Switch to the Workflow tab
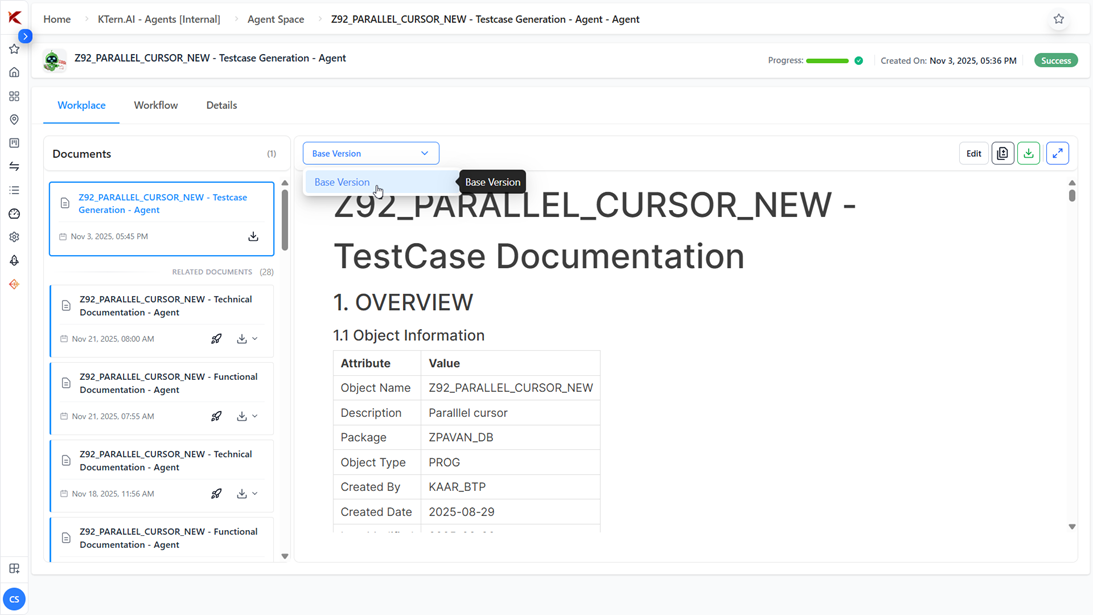This screenshot has width=1093, height=615. pyautogui.click(x=156, y=105)
